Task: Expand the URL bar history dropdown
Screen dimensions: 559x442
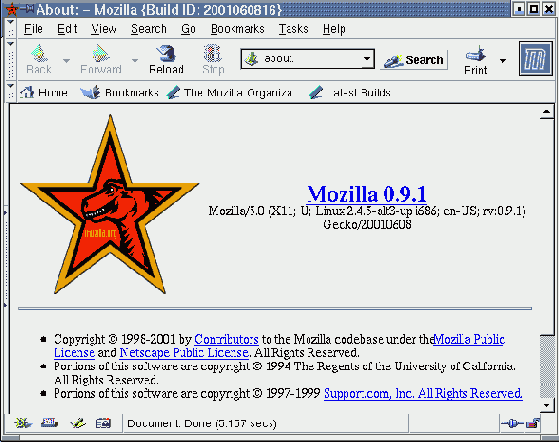Action: (366, 58)
